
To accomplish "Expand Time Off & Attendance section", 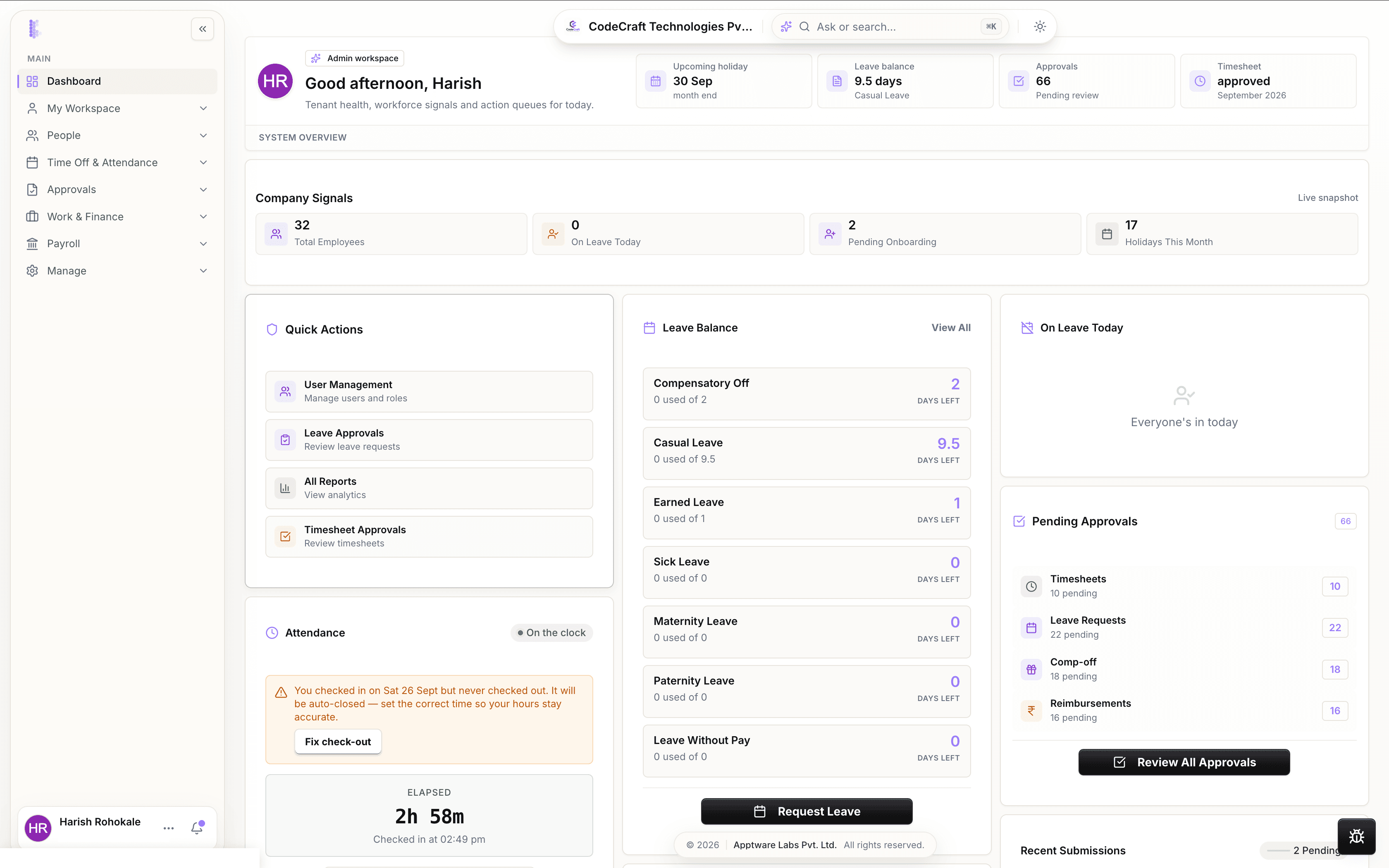I will 117,162.
